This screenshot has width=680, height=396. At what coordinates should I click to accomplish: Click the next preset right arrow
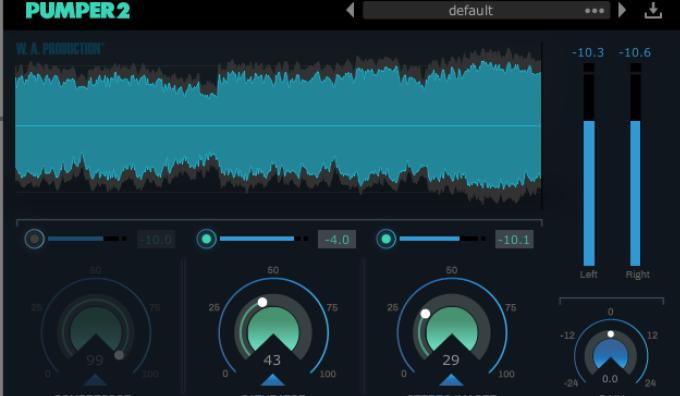[x=622, y=10]
